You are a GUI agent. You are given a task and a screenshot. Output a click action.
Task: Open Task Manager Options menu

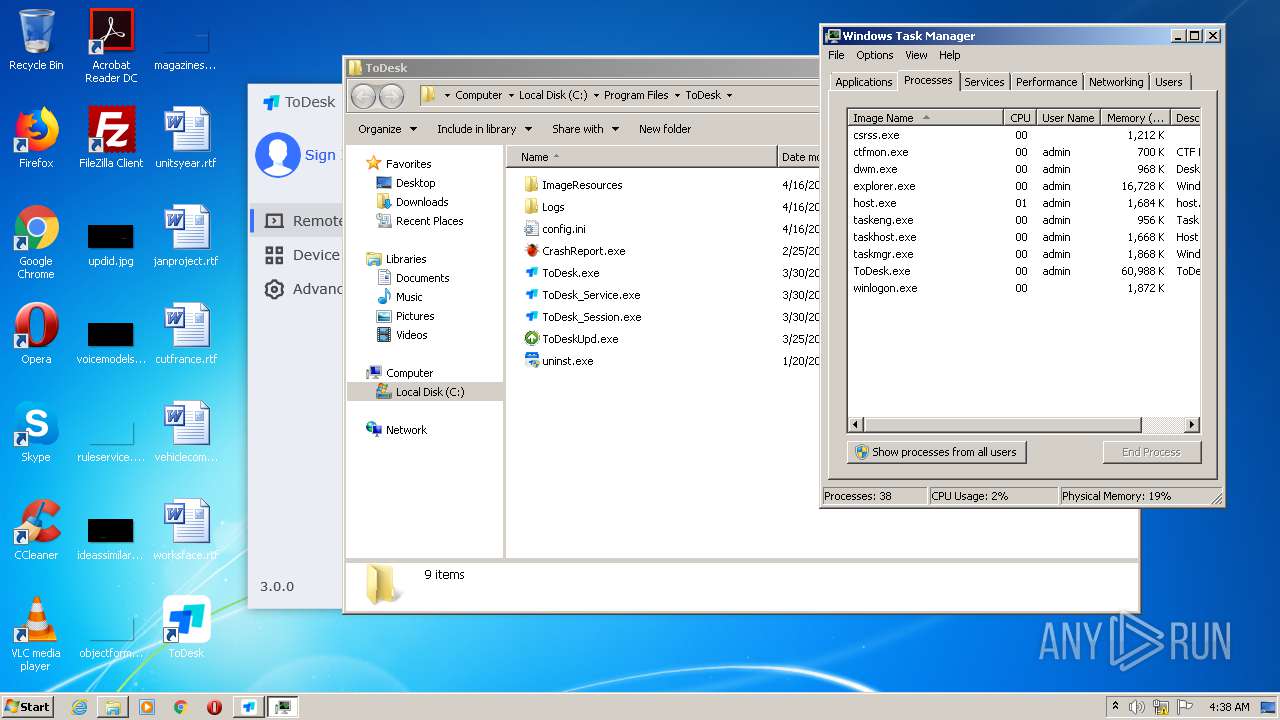[x=875, y=56]
